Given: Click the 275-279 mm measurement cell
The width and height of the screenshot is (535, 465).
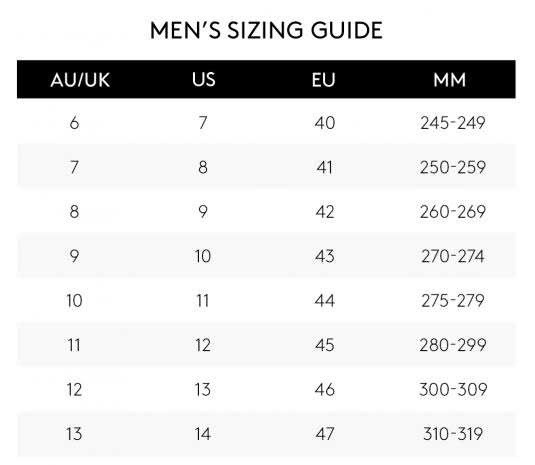Looking at the screenshot, I should tap(453, 301).
